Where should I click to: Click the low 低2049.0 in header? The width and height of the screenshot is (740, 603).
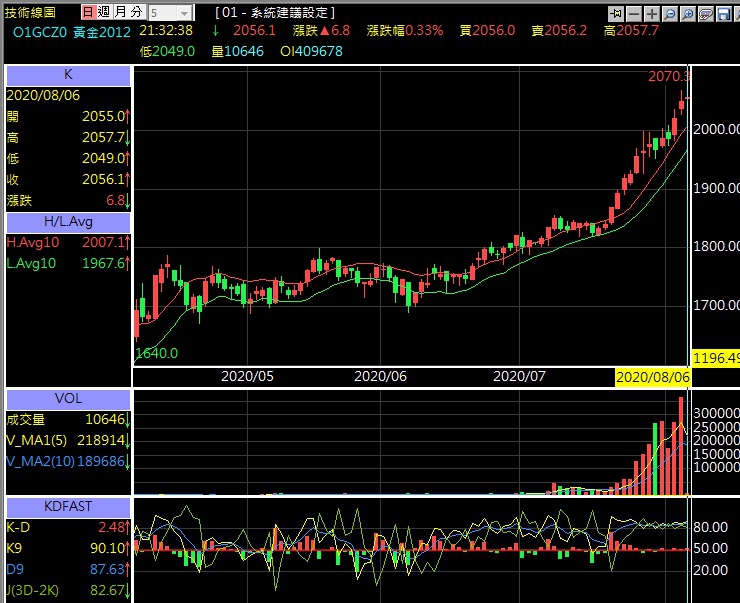click(167, 51)
